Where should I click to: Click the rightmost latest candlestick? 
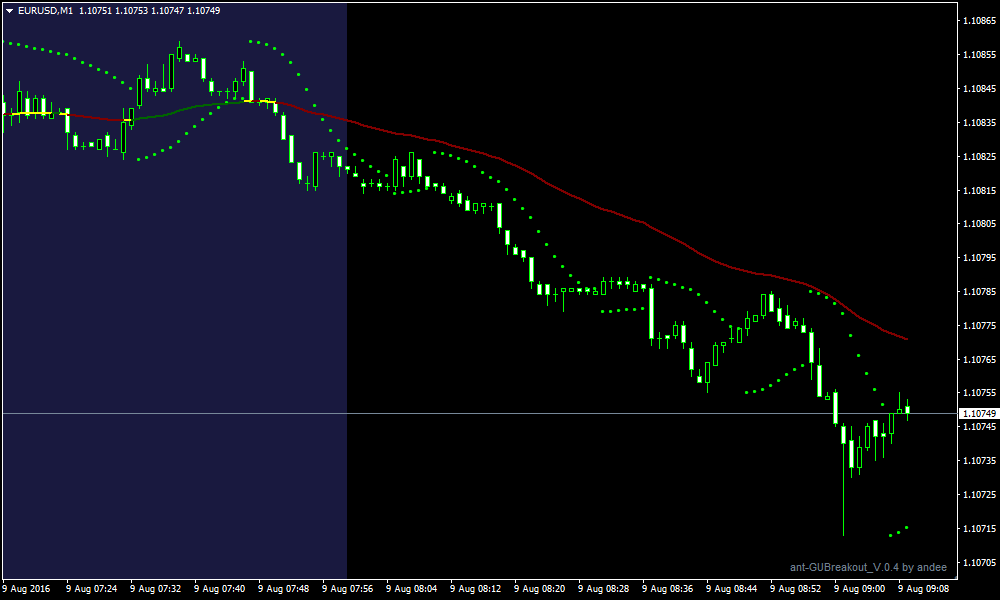click(x=907, y=409)
